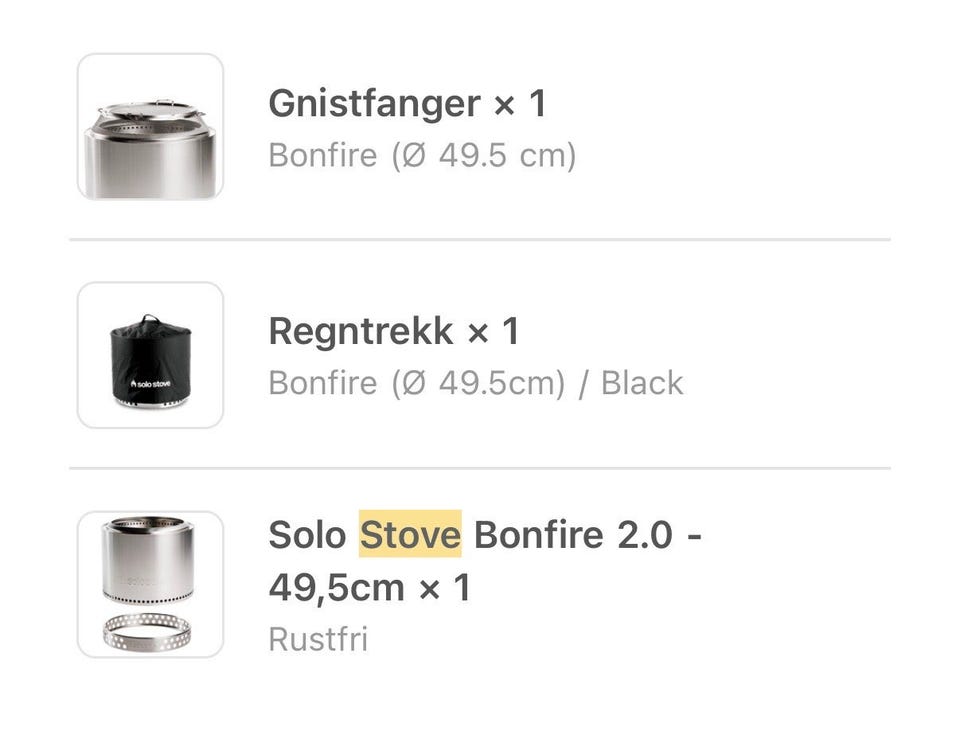Screen dimensions: 960x743
Task: Click the spark screen lid in the Gnistfanger image
Action: click(152, 110)
